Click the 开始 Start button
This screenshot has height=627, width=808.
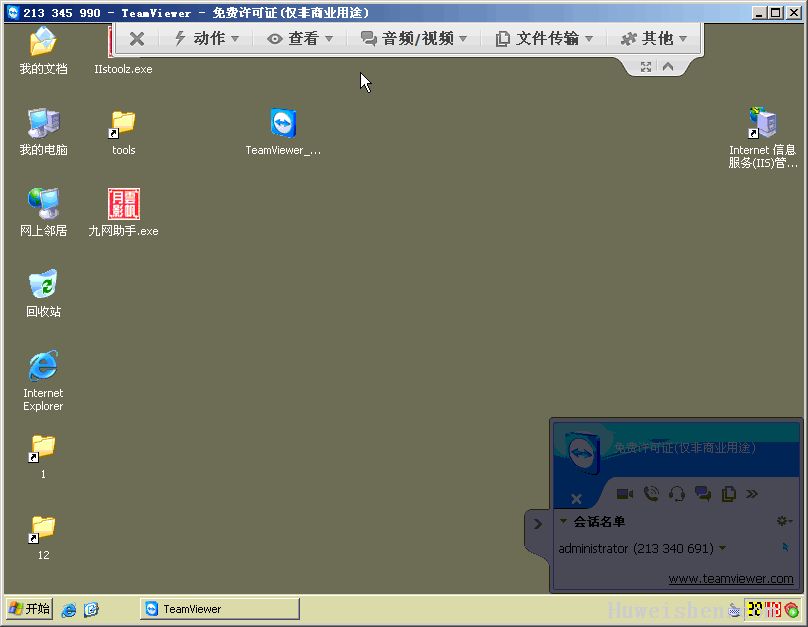pos(30,609)
